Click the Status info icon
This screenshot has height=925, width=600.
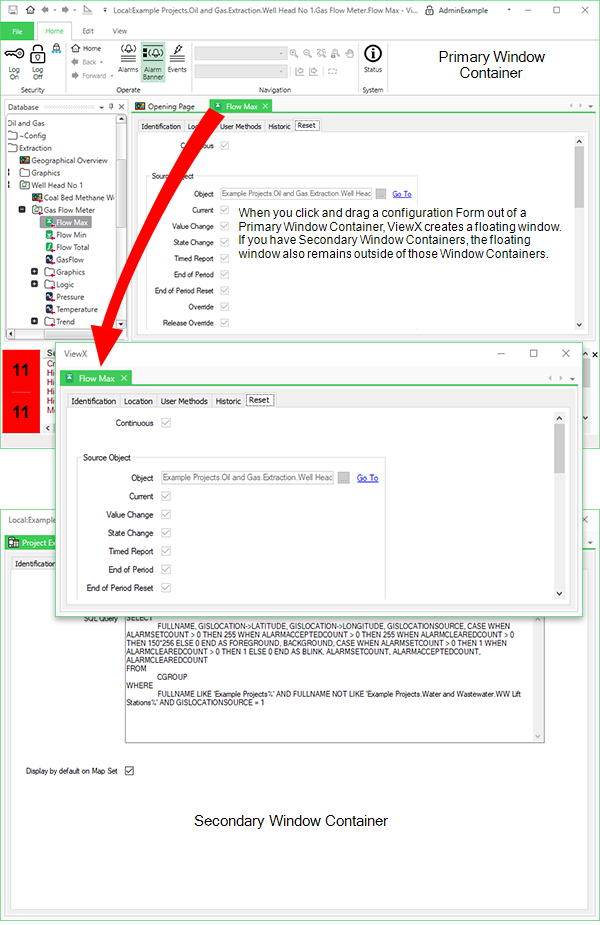pos(372,54)
